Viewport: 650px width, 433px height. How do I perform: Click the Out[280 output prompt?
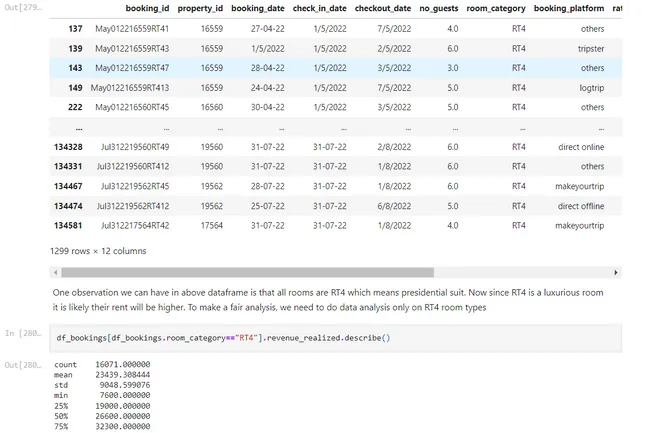point(23,365)
